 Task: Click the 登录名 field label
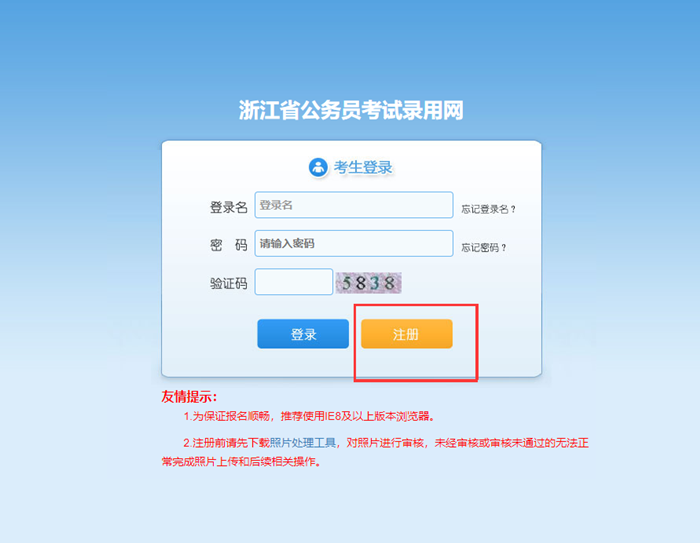coord(229,207)
